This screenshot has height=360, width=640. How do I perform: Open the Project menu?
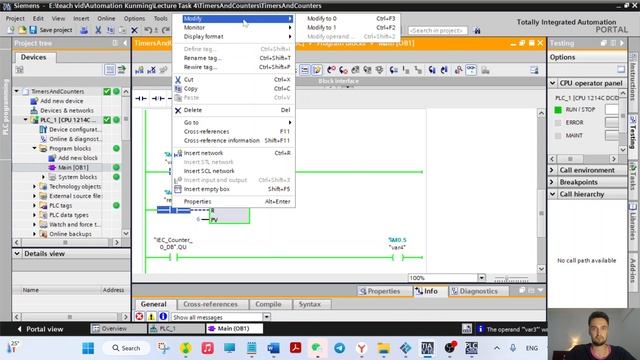[15, 18]
